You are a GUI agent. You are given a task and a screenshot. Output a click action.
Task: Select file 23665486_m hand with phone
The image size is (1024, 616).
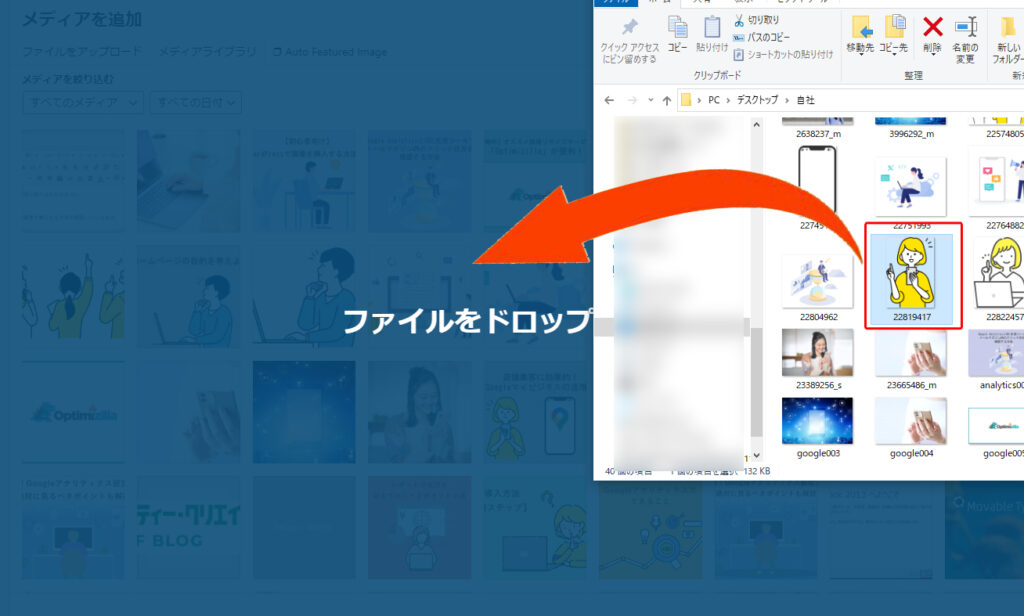click(912, 359)
